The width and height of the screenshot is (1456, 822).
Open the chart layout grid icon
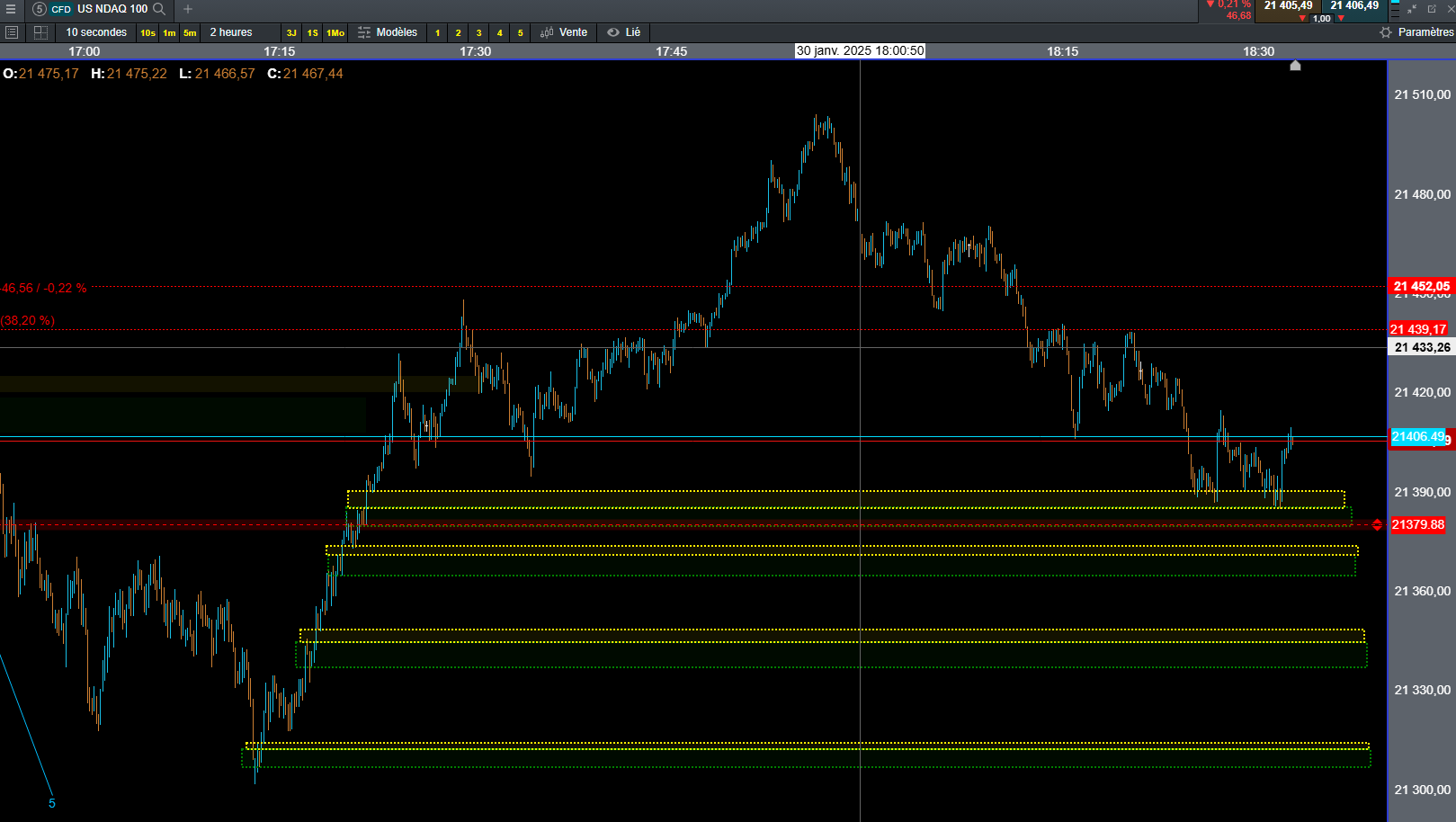[40, 32]
